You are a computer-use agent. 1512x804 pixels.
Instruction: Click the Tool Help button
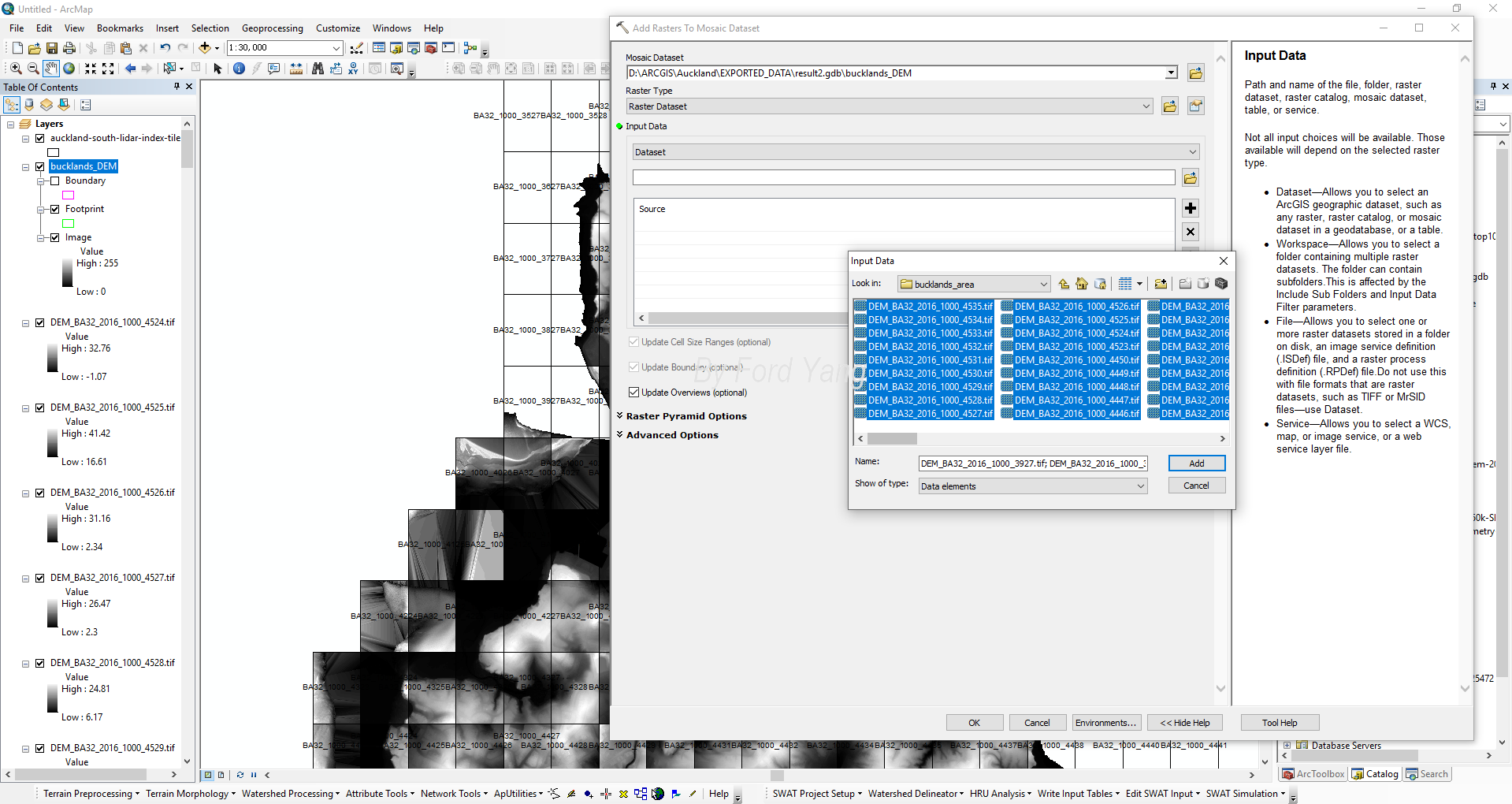(x=1279, y=723)
